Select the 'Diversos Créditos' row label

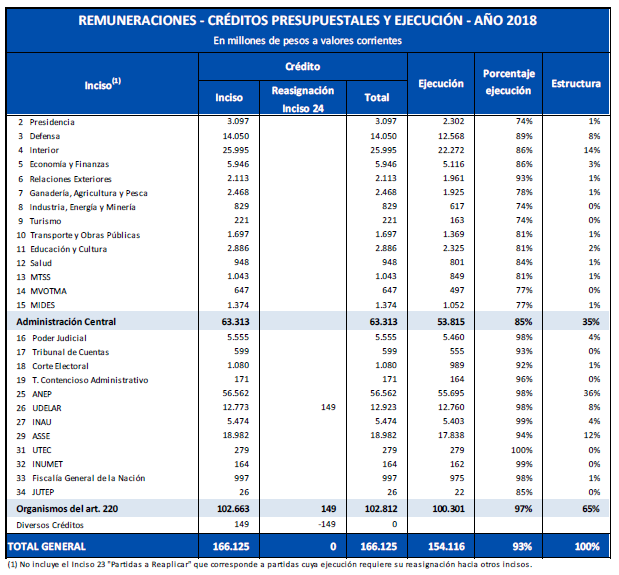pyautogui.click(x=50, y=525)
